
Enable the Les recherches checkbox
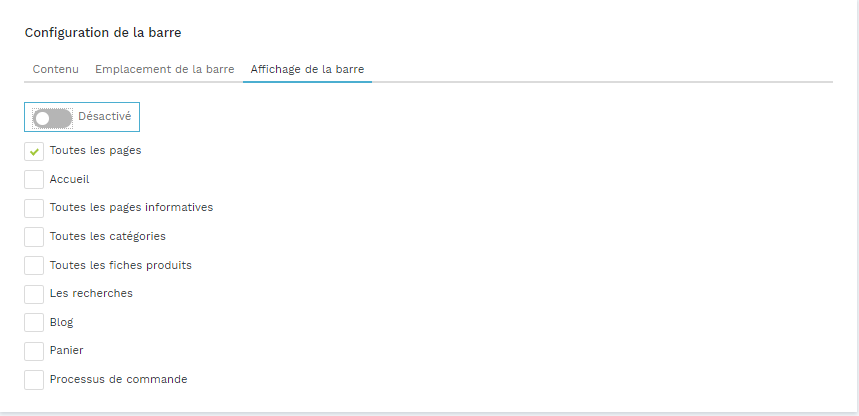(x=34, y=294)
